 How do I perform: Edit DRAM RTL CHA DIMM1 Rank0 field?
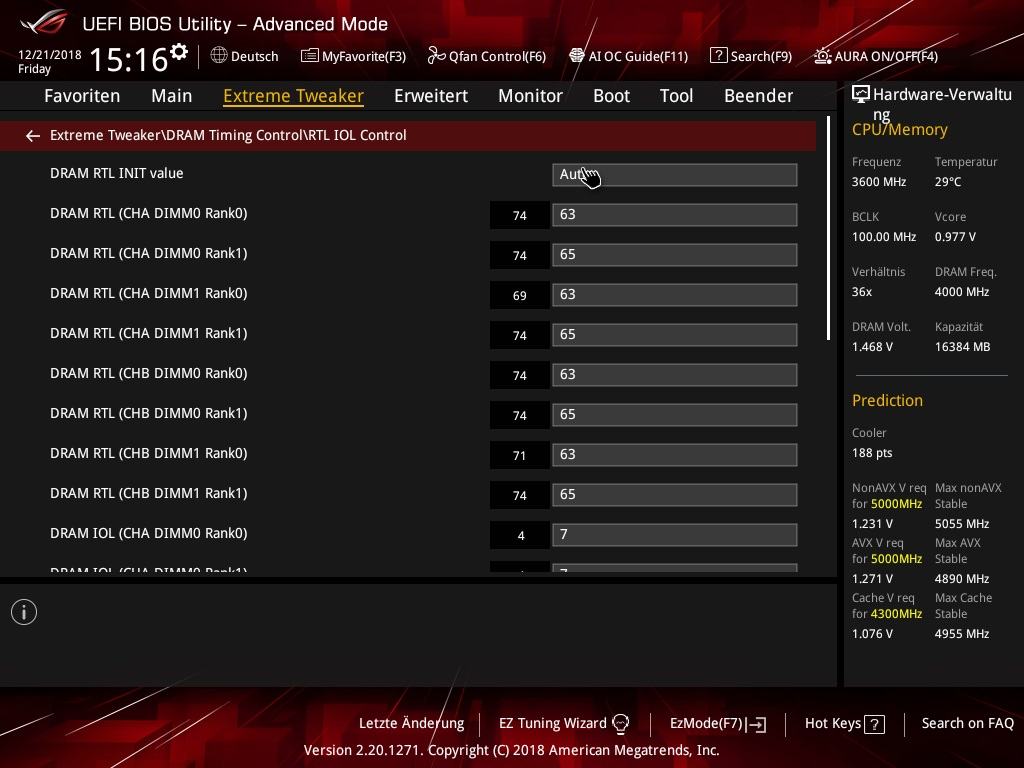tap(675, 295)
